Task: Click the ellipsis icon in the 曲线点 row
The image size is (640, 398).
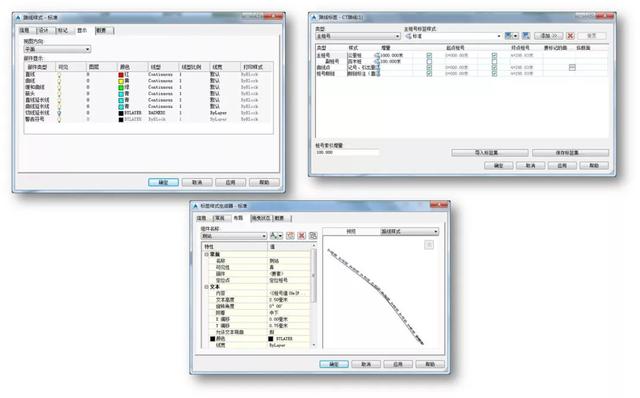Action: (572, 67)
